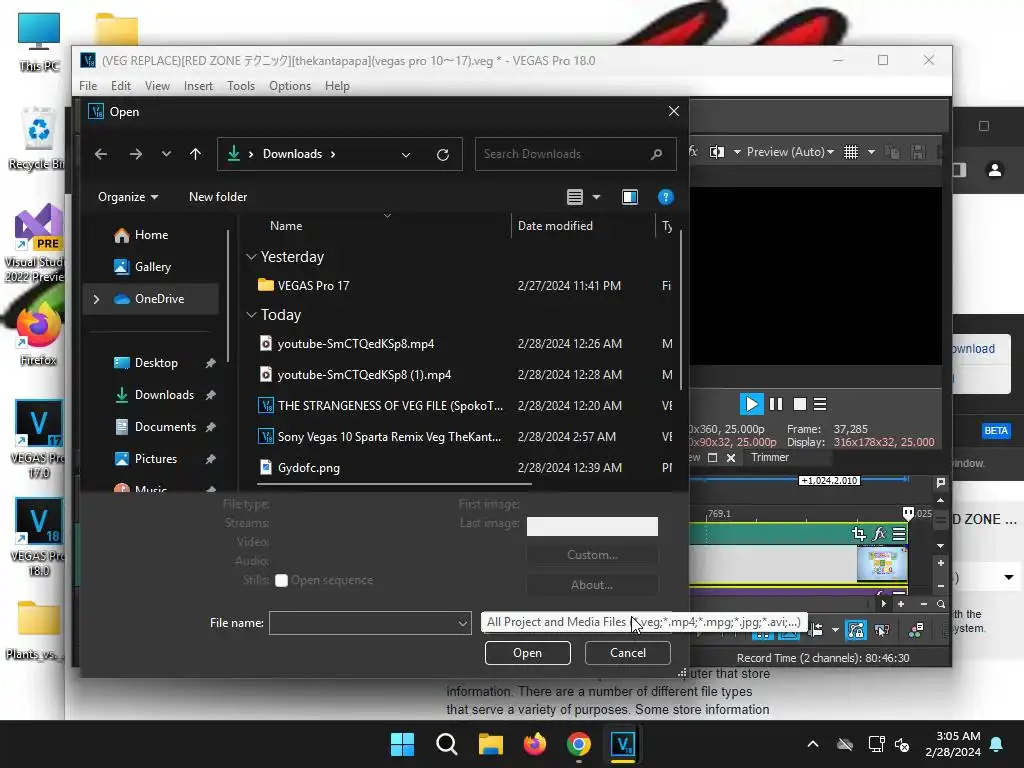Stop the video preview playback
Image resolution: width=1024 pixels, height=768 pixels.
tap(799, 404)
